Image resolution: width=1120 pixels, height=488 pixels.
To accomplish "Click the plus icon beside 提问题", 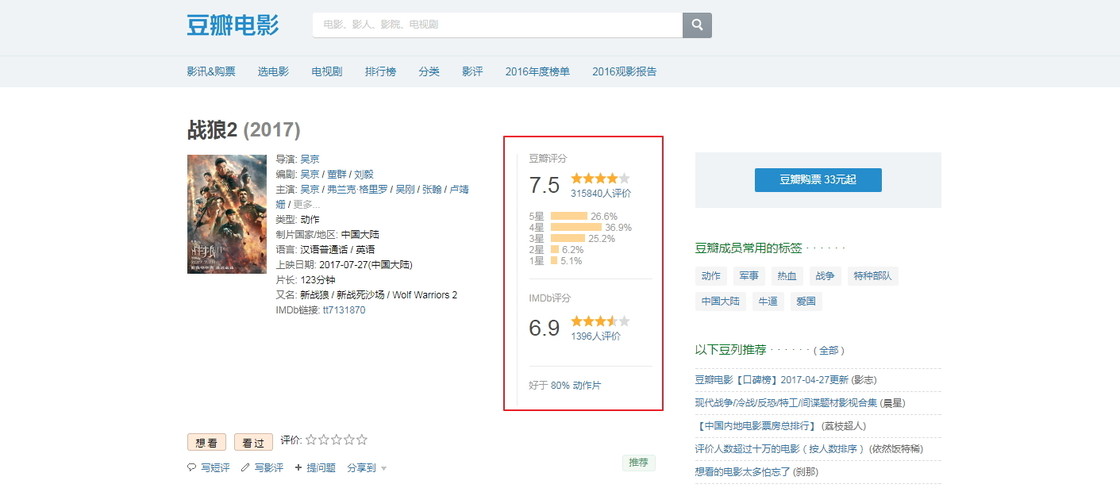I will point(298,467).
